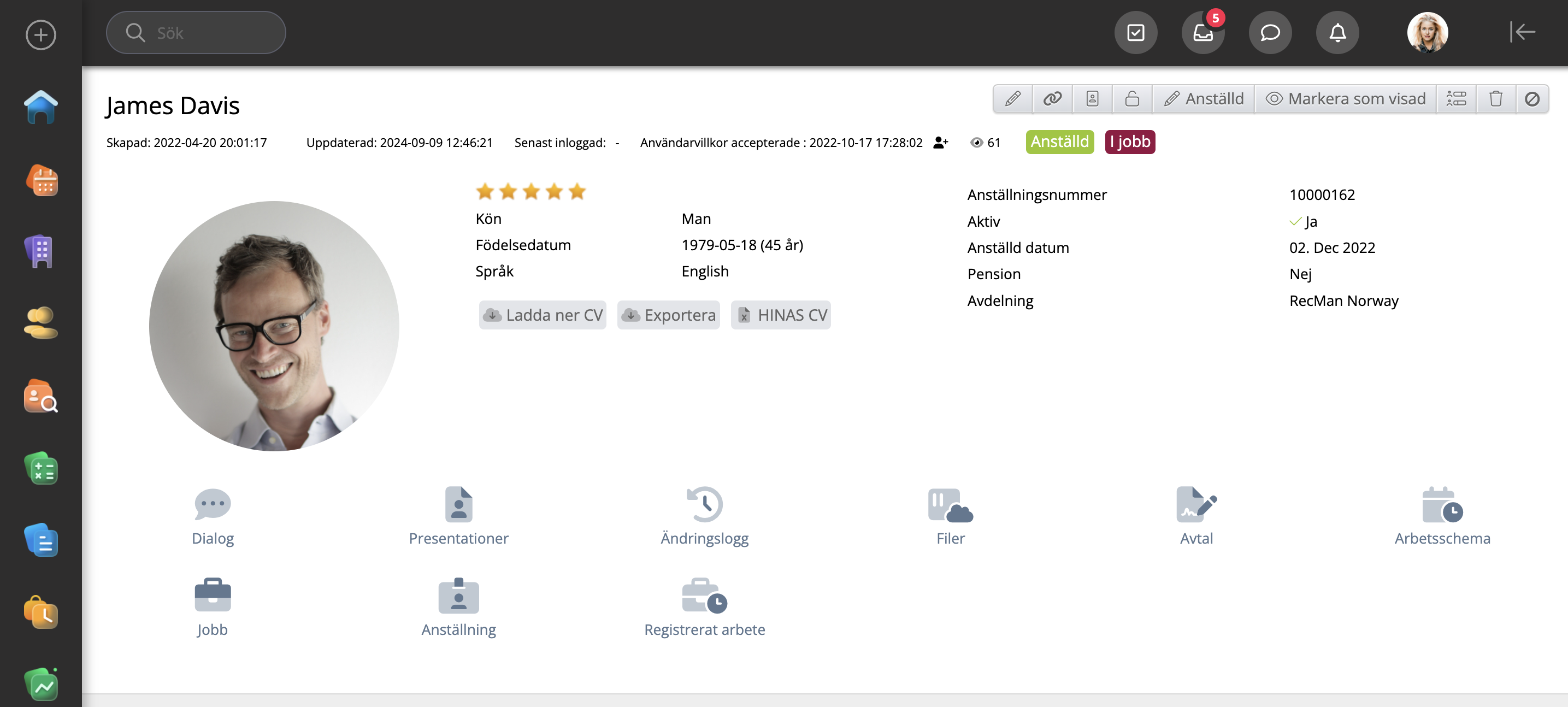
Task: Click the fifth rating star
Action: click(x=577, y=192)
